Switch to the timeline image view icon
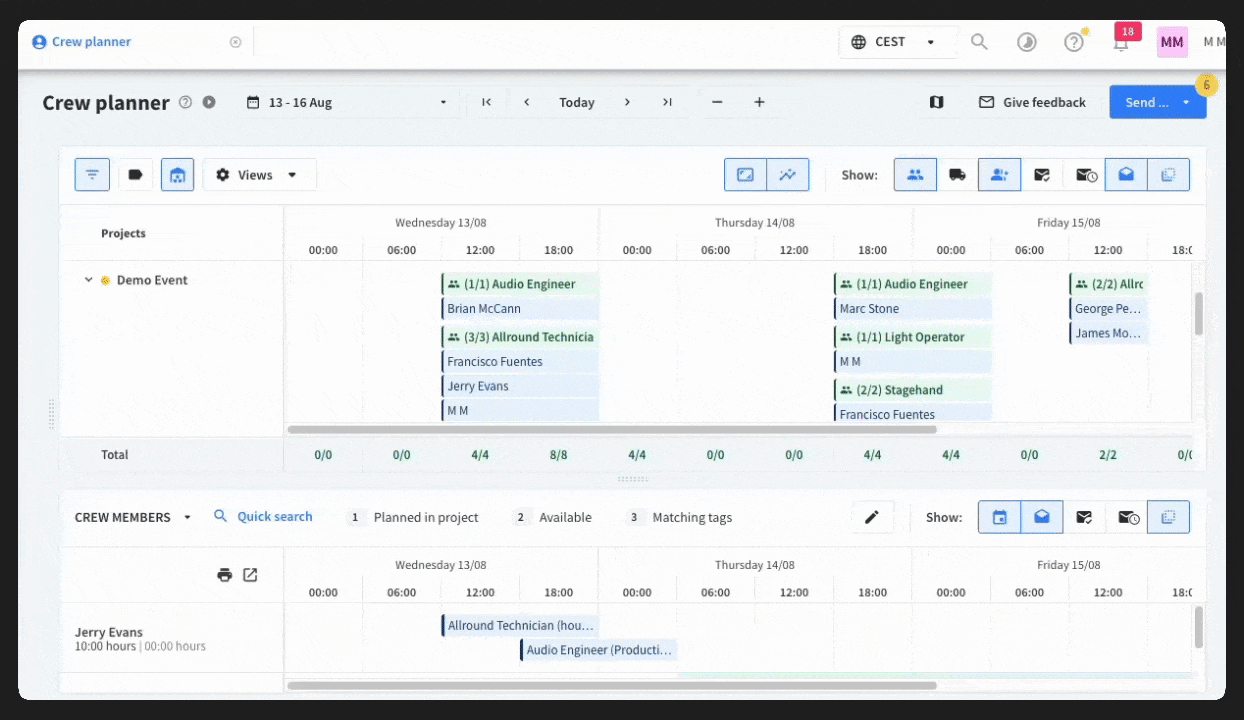 tap(745, 175)
